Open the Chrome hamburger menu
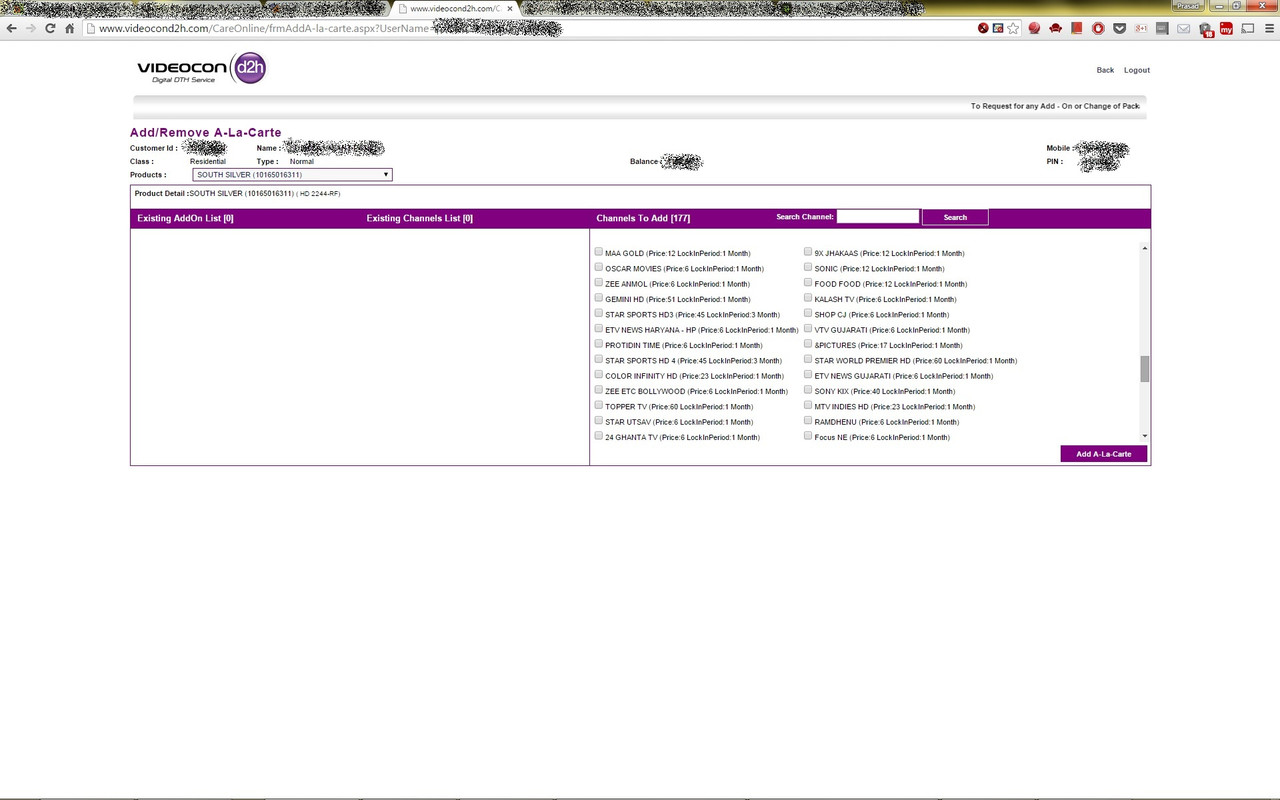Viewport: 1280px width, 800px height. pos(1268,28)
